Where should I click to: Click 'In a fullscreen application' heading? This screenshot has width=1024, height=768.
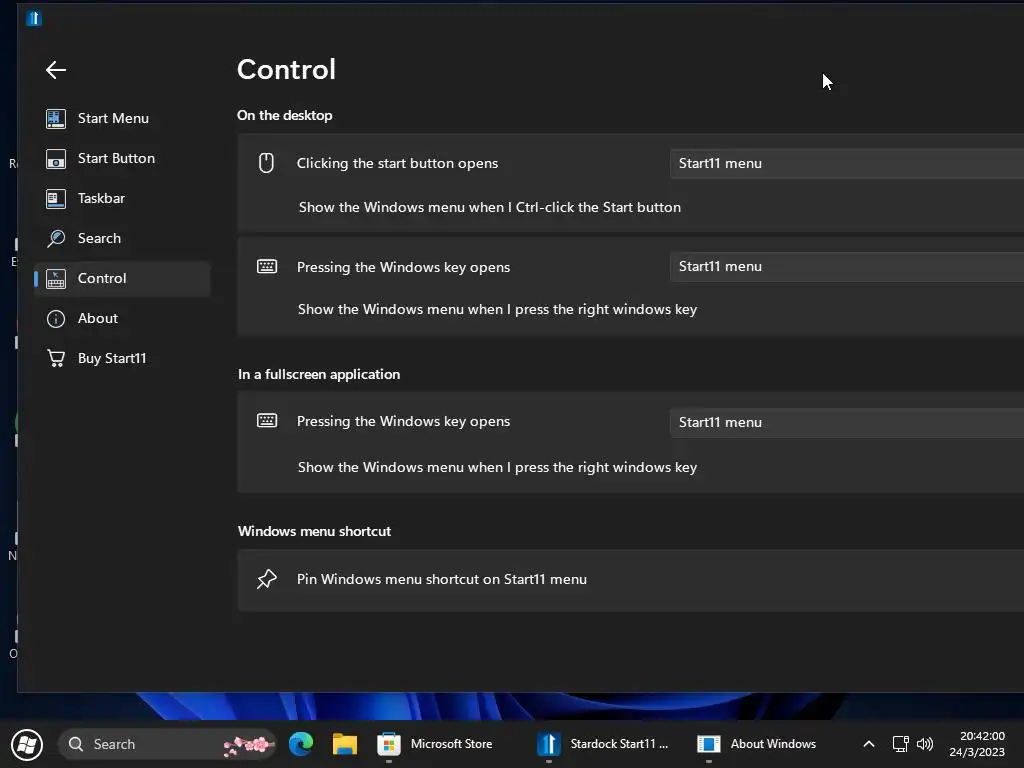tap(319, 374)
